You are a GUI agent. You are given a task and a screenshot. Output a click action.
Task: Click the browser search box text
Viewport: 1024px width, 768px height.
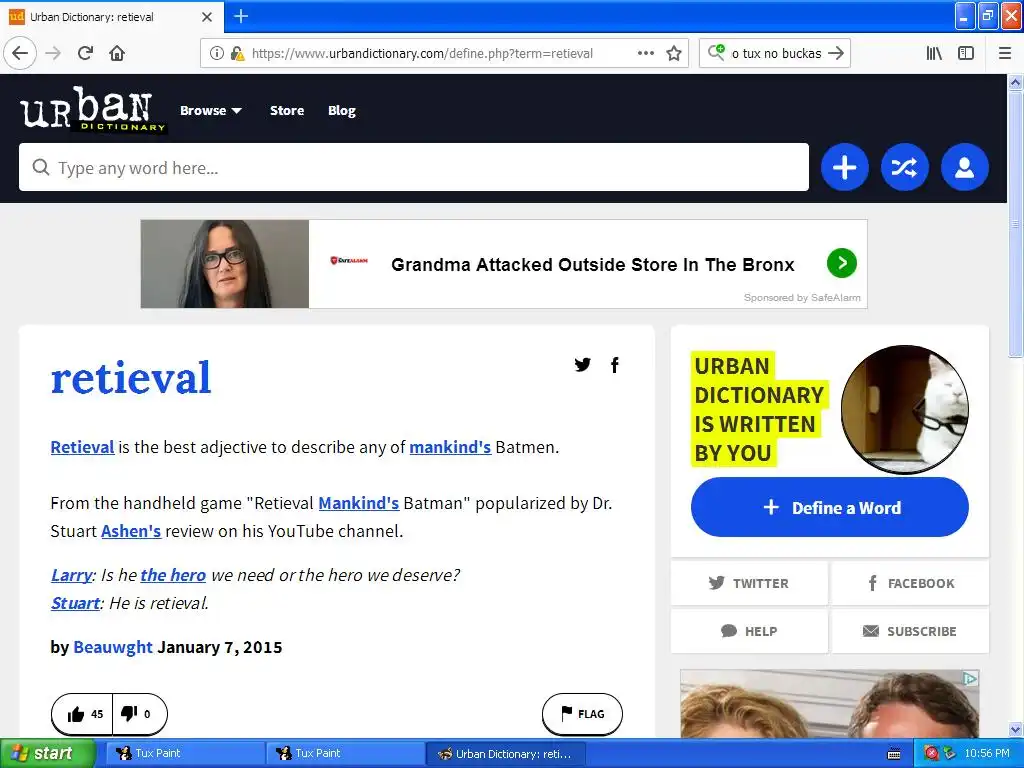(776, 53)
